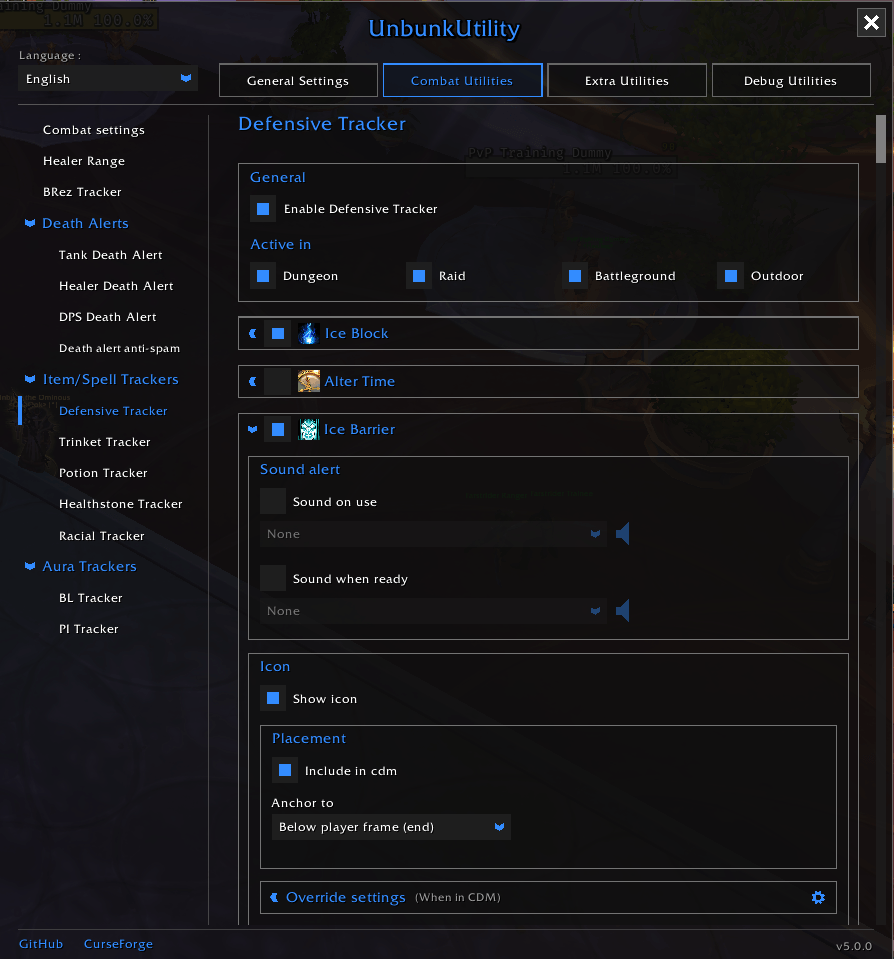
Task: Disable the Ice Block tracker checkbox
Action: (278, 333)
